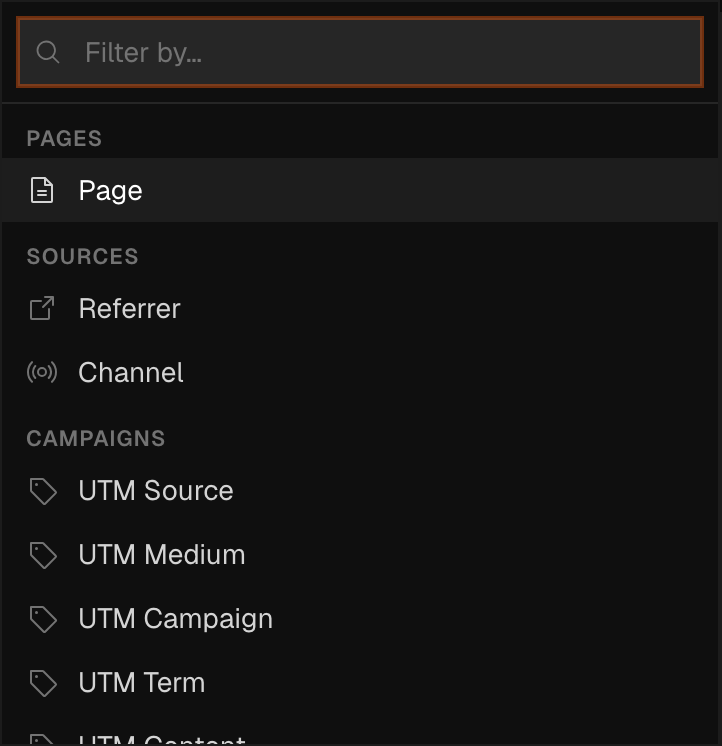Click the tag icon beside UTM Medium

coord(43,555)
